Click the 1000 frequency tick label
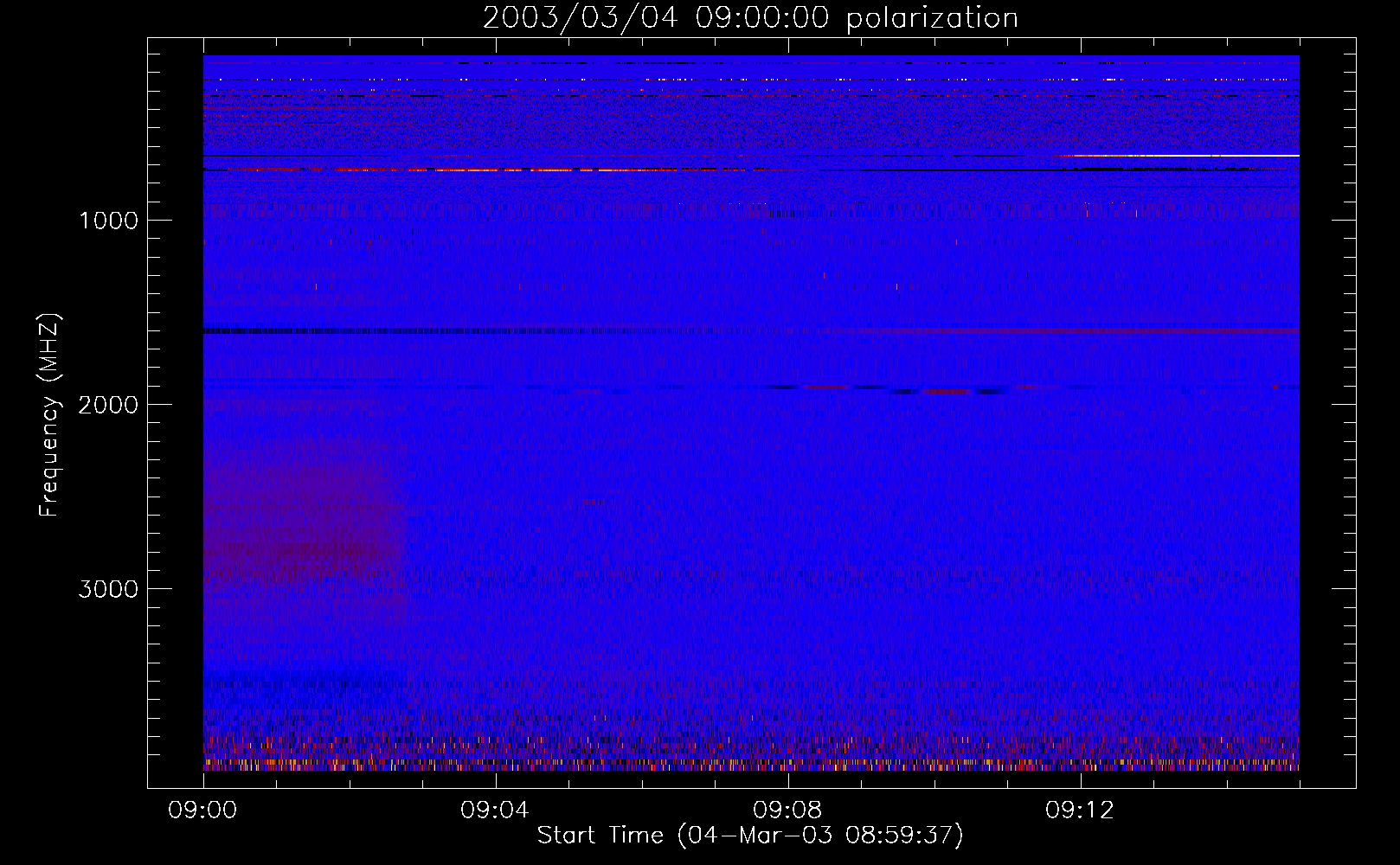1400x865 pixels. (108, 221)
